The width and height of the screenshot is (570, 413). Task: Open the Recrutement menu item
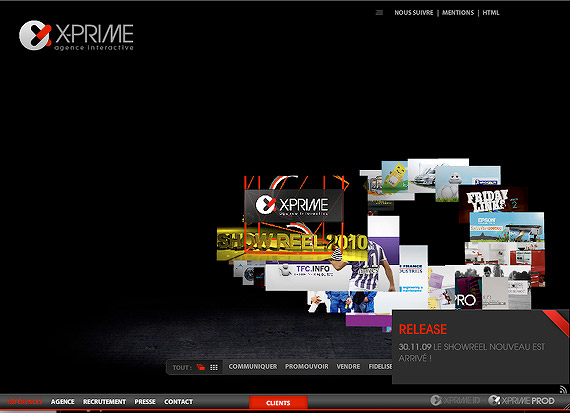pyautogui.click(x=104, y=402)
